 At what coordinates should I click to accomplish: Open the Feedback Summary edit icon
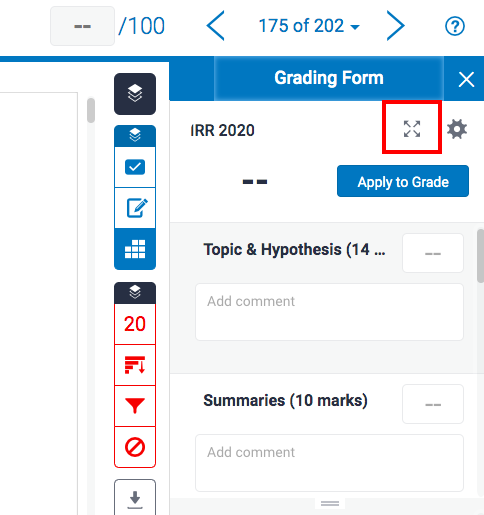[135, 208]
